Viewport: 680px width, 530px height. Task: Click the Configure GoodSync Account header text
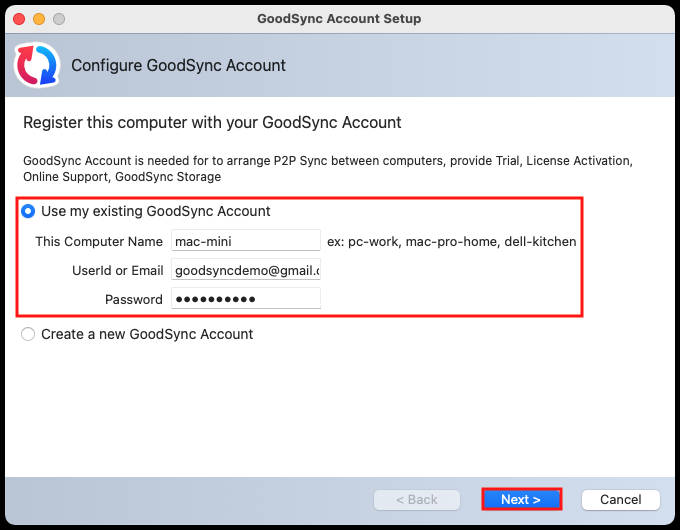178,66
